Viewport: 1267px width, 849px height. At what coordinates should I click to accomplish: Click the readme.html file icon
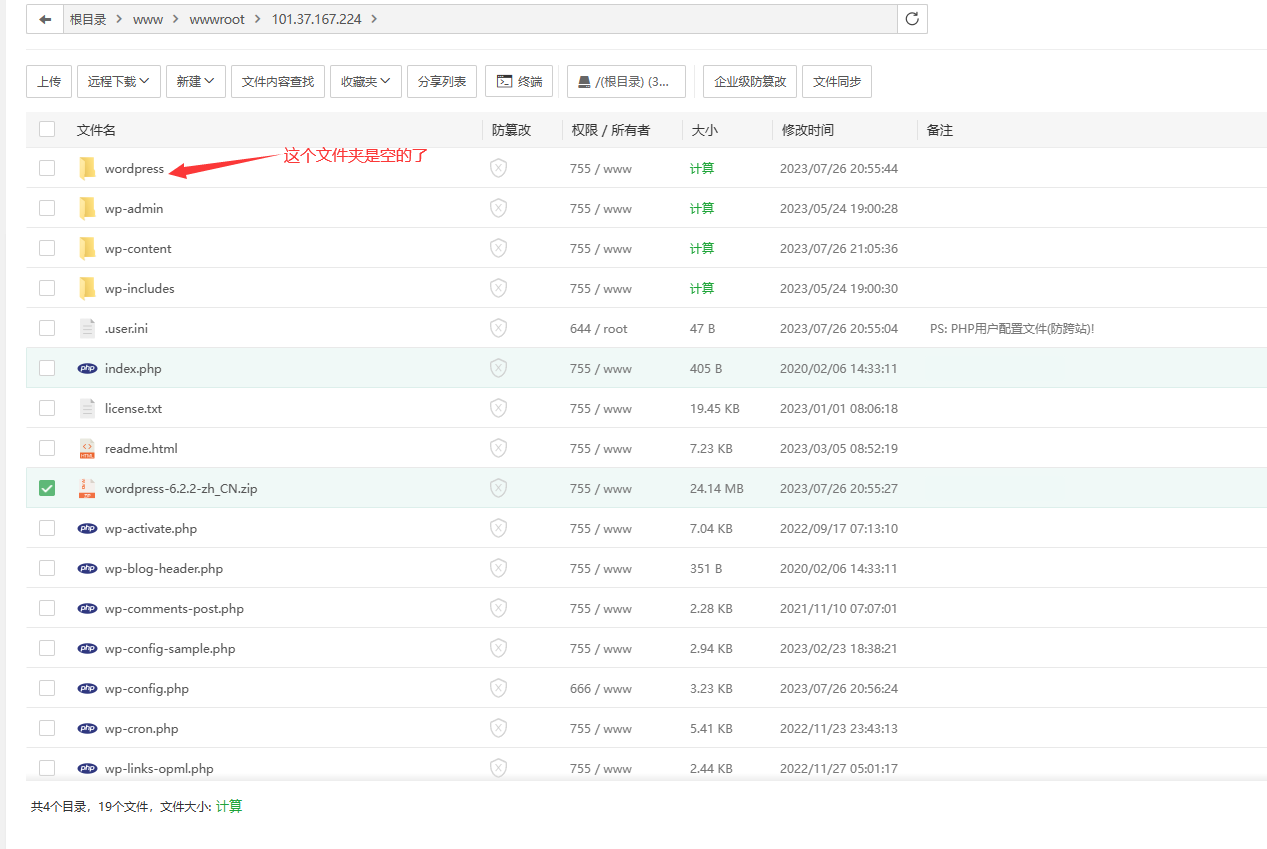(x=87, y=448)
